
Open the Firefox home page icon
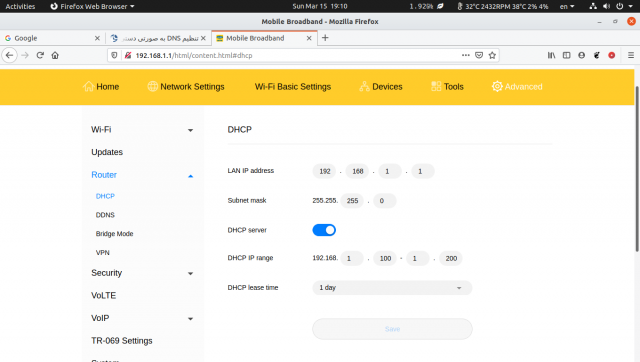[55, 55]
